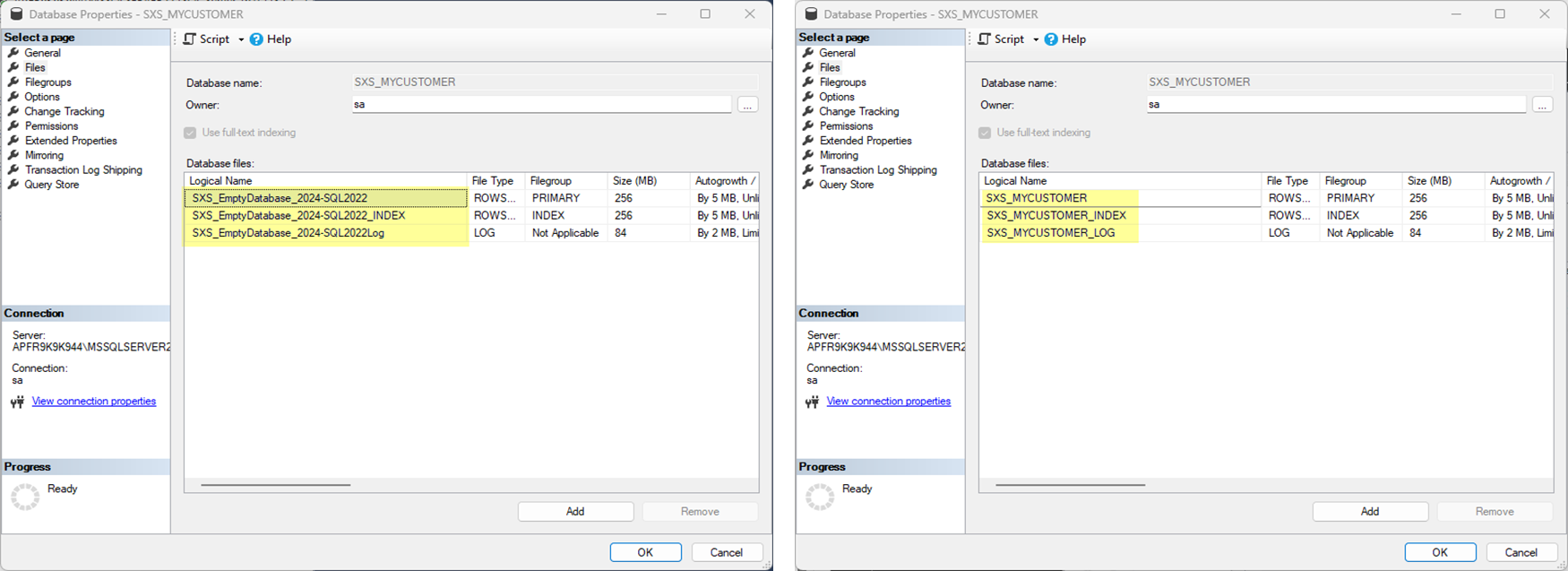Viewport: 1568px width, 571px height.
Task: Select the General page in the right dialog
Action: [x=837, y=53]
